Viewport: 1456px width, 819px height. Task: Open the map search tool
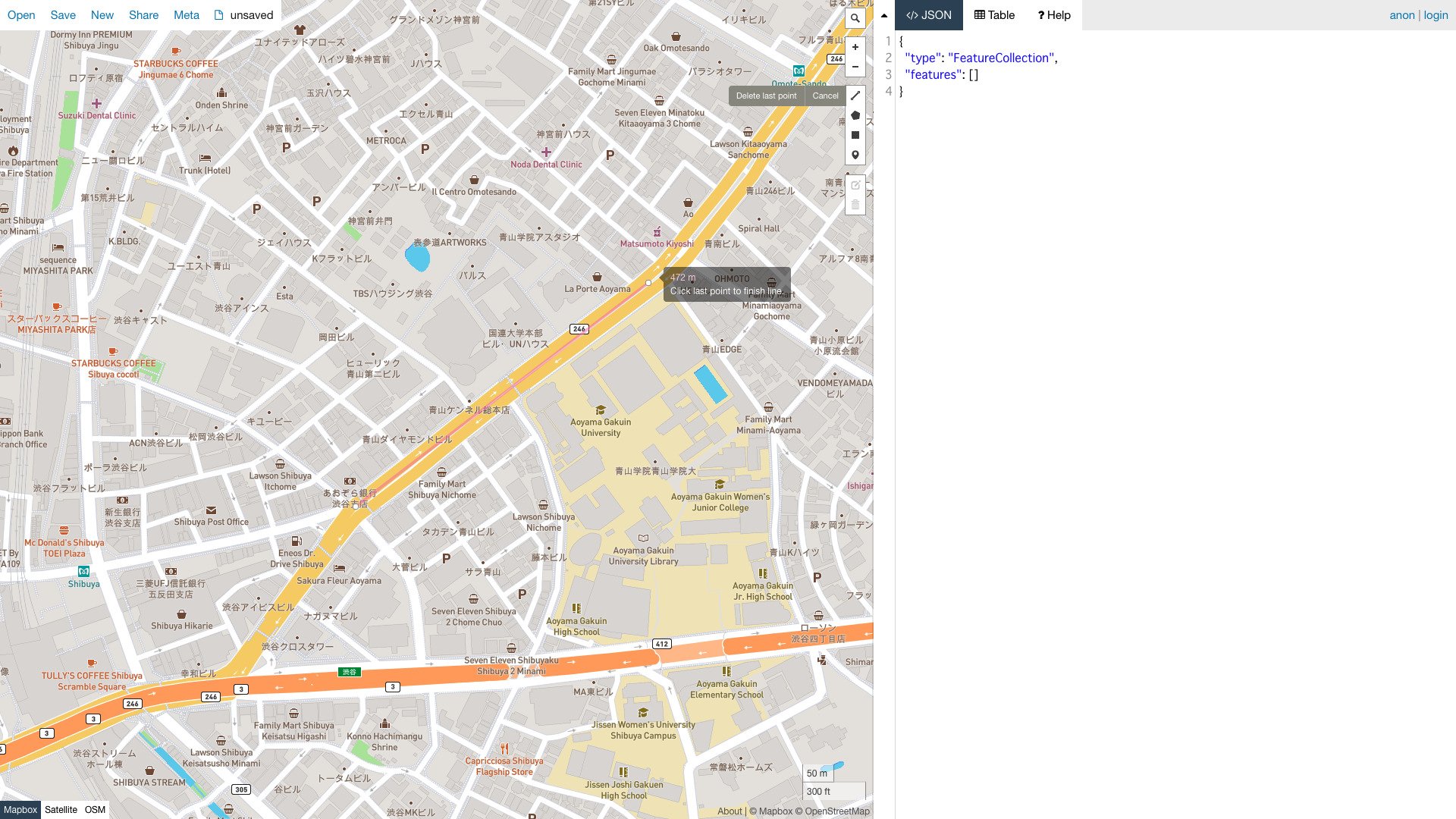click(855, 18)
